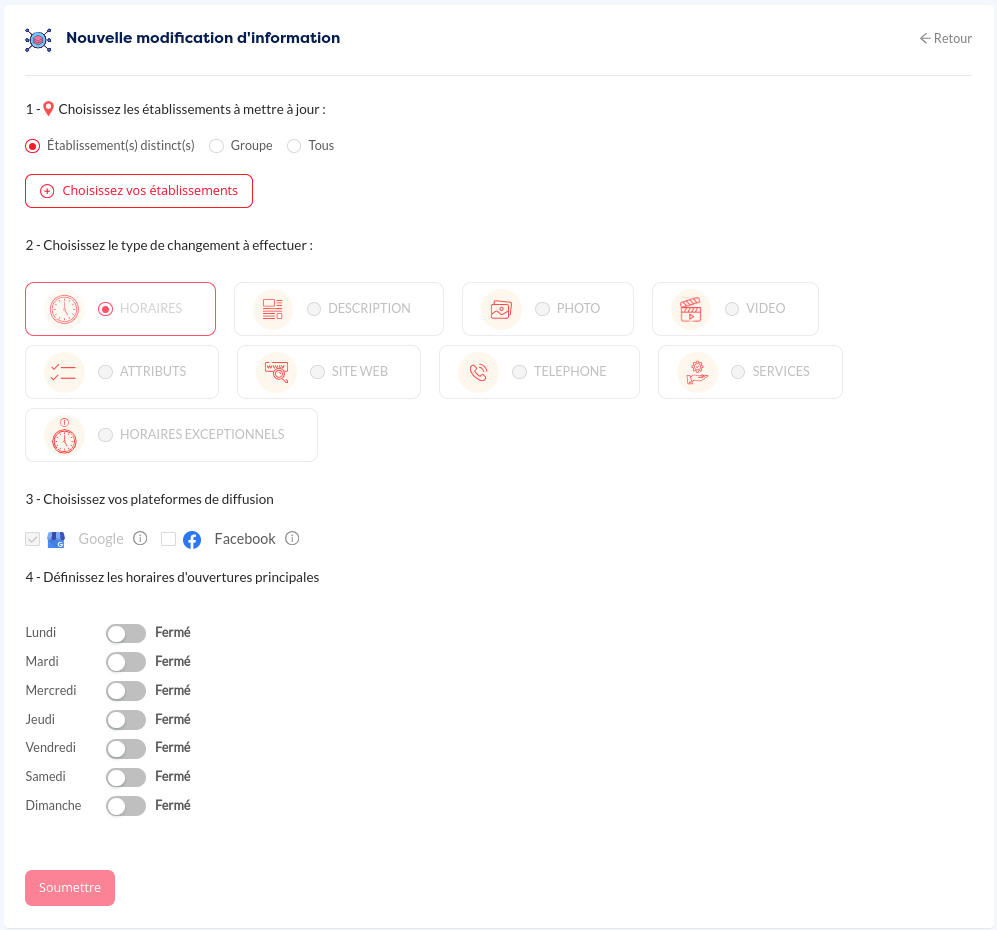Click the Facebook label text
The width and height of the screenshot is (997, 930).
(x=245, y=539)
